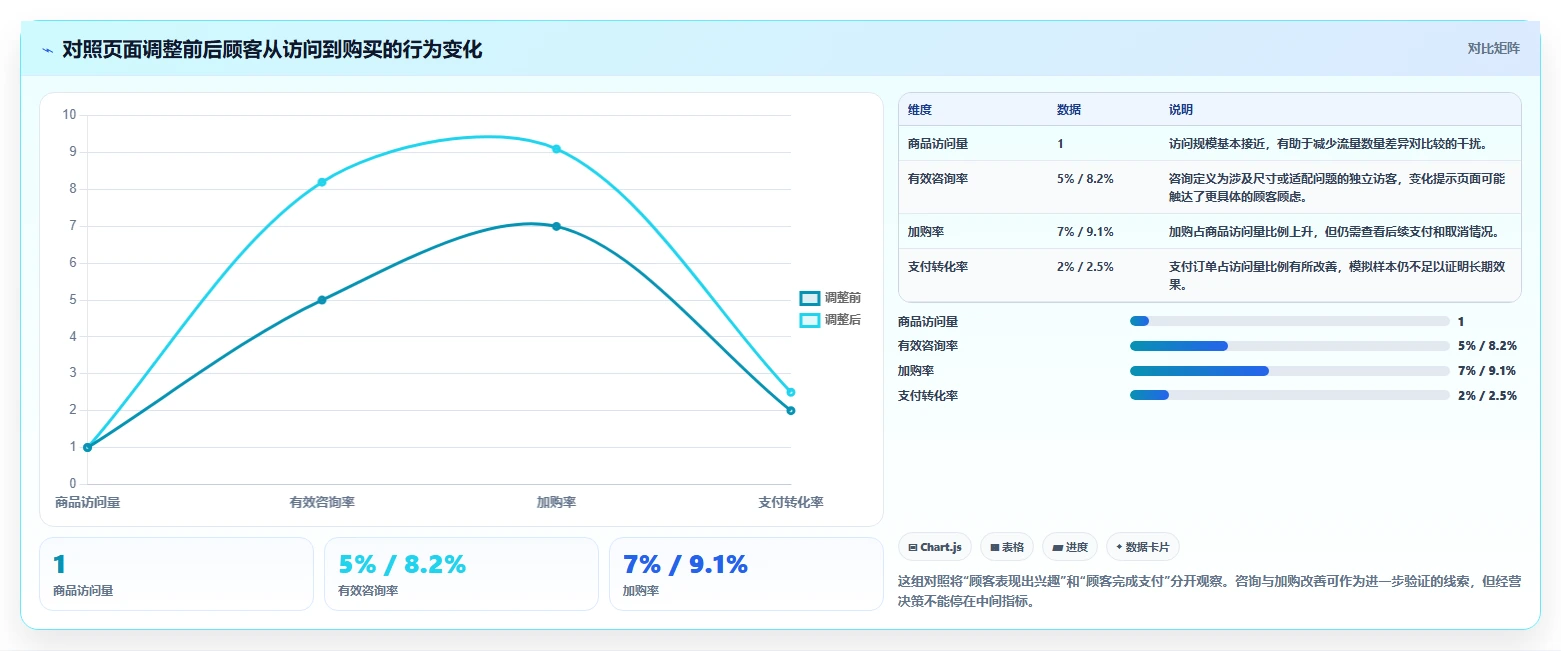Click the 调整前 data point at 加购率
1561x651 pixels.
click(556, 226)
